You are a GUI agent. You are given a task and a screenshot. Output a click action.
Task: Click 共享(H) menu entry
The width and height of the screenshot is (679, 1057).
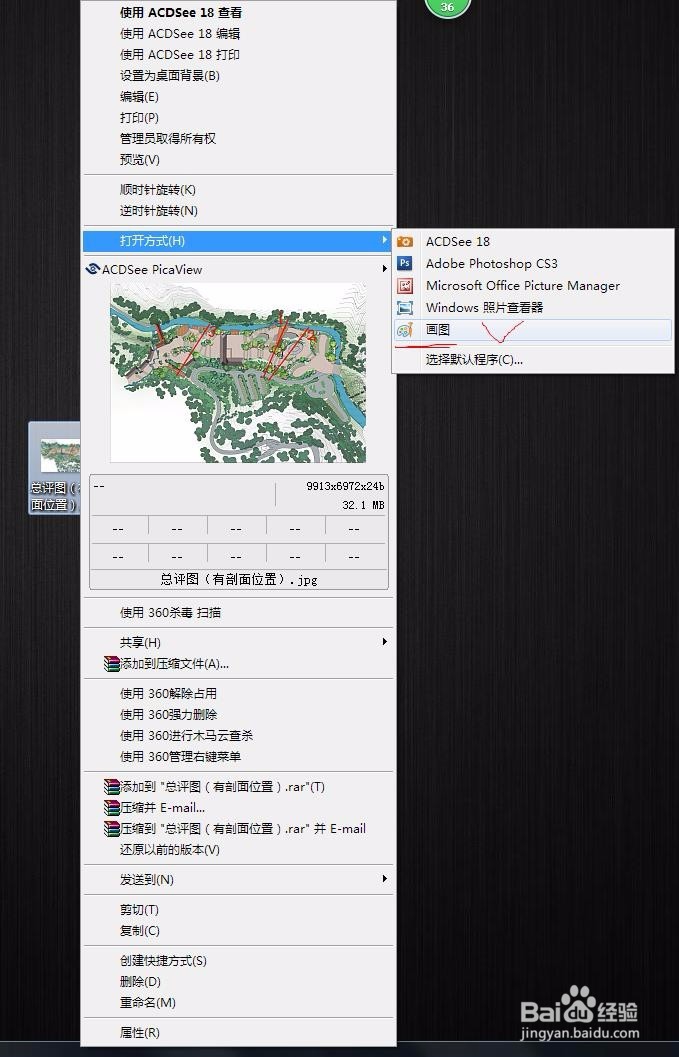tap(140, 642)
